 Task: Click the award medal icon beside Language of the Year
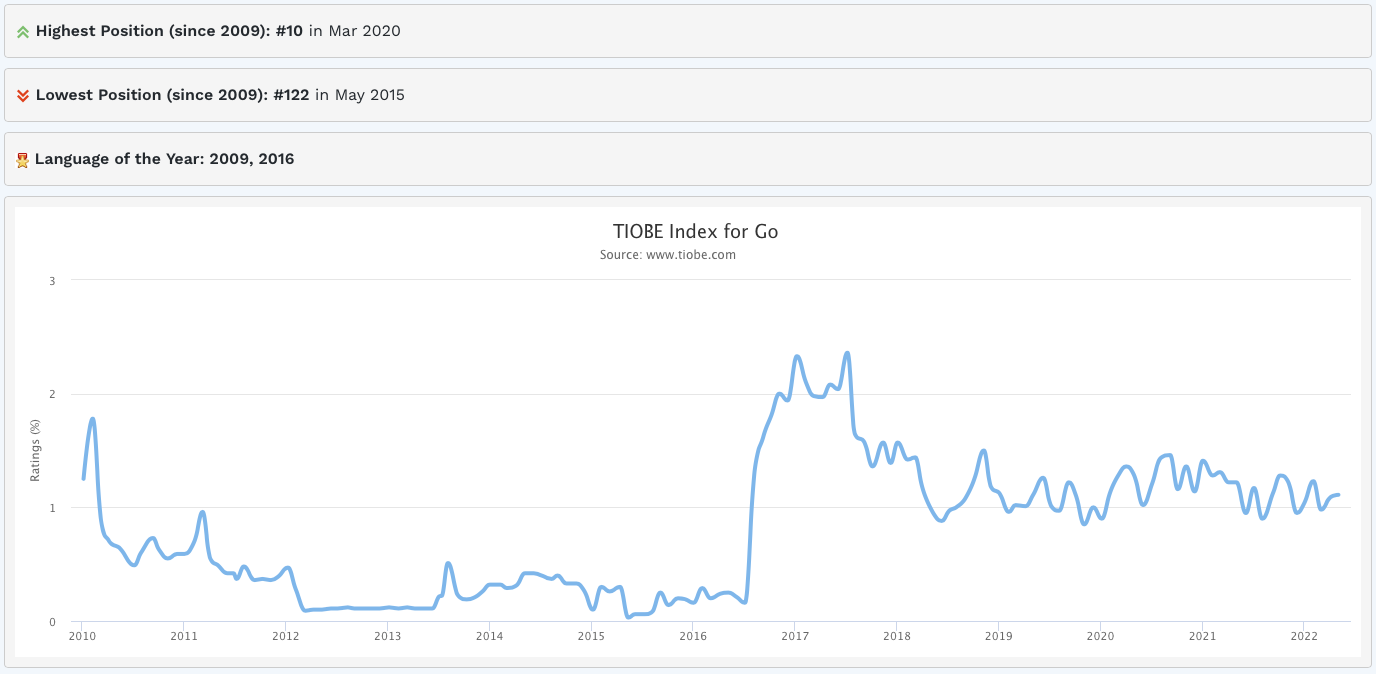click(x=23, y=160)
